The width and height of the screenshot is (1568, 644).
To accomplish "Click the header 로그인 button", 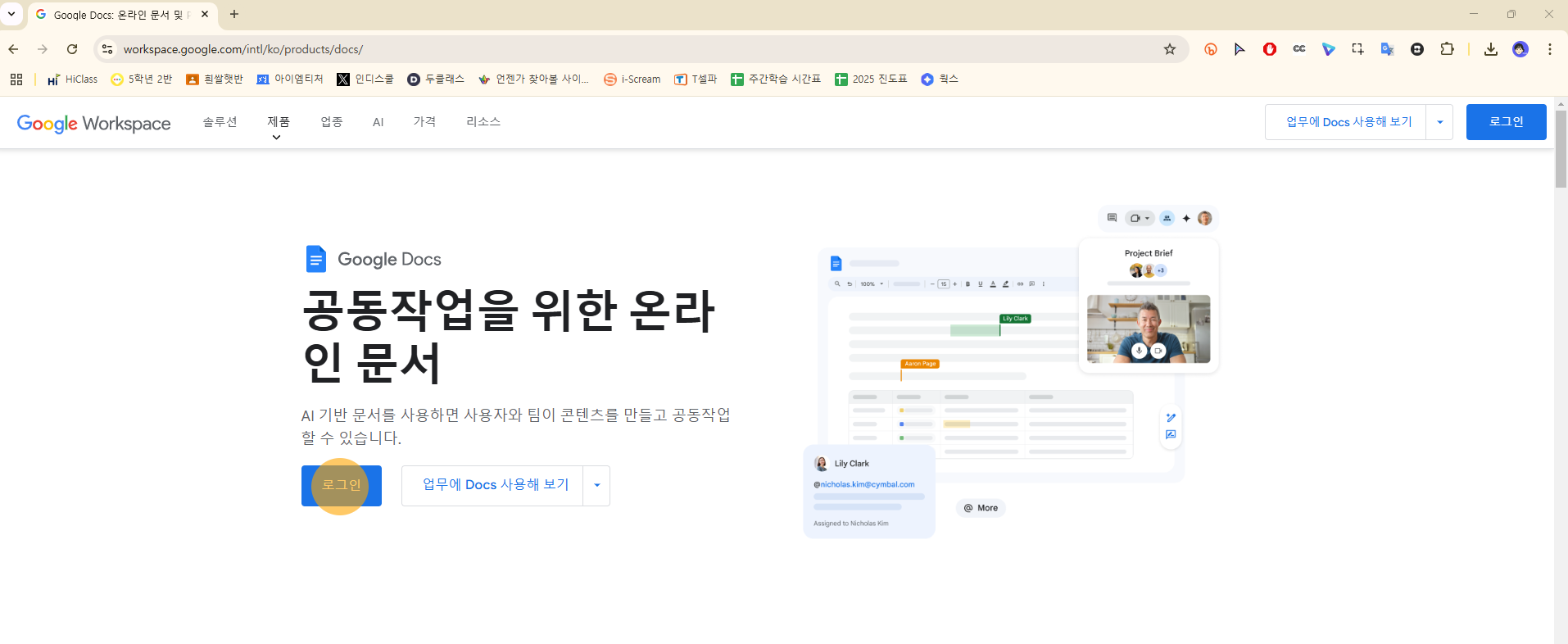I will coord(1506,122).
